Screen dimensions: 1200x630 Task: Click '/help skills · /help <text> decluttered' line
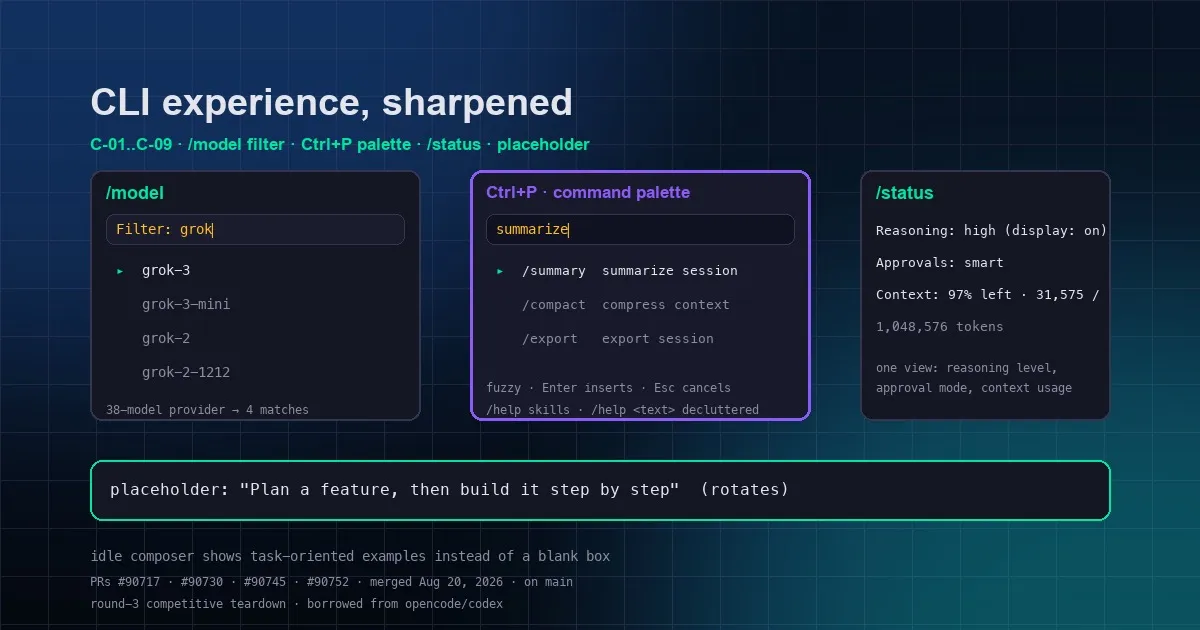pos(622,409)
